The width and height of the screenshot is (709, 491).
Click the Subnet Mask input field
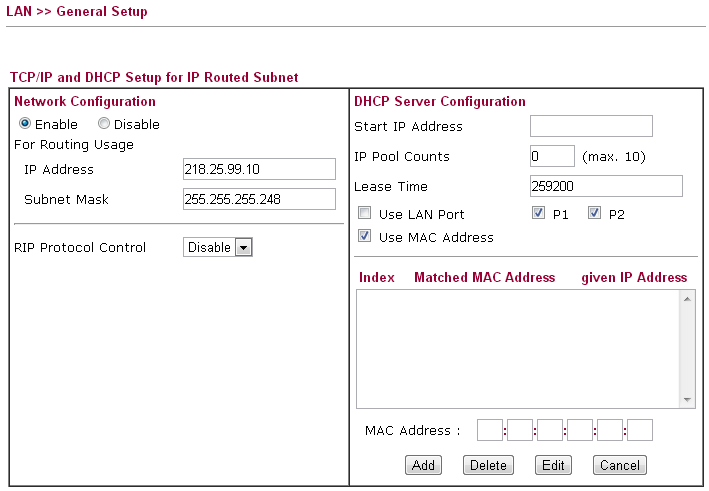coord(259,199)
